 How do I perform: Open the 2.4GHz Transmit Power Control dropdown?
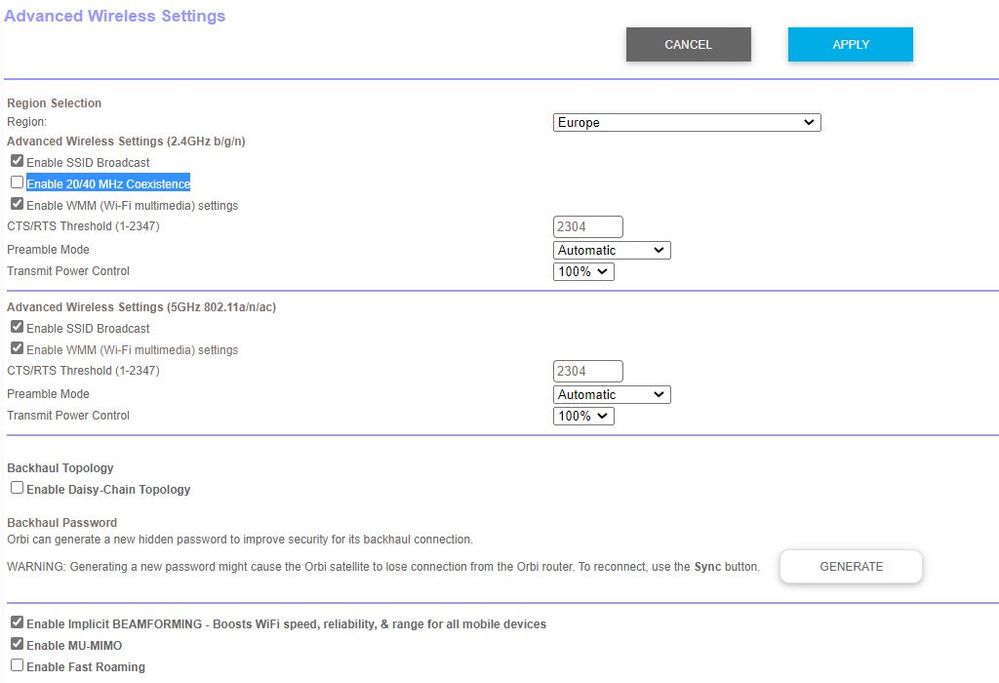coord(583,271)
